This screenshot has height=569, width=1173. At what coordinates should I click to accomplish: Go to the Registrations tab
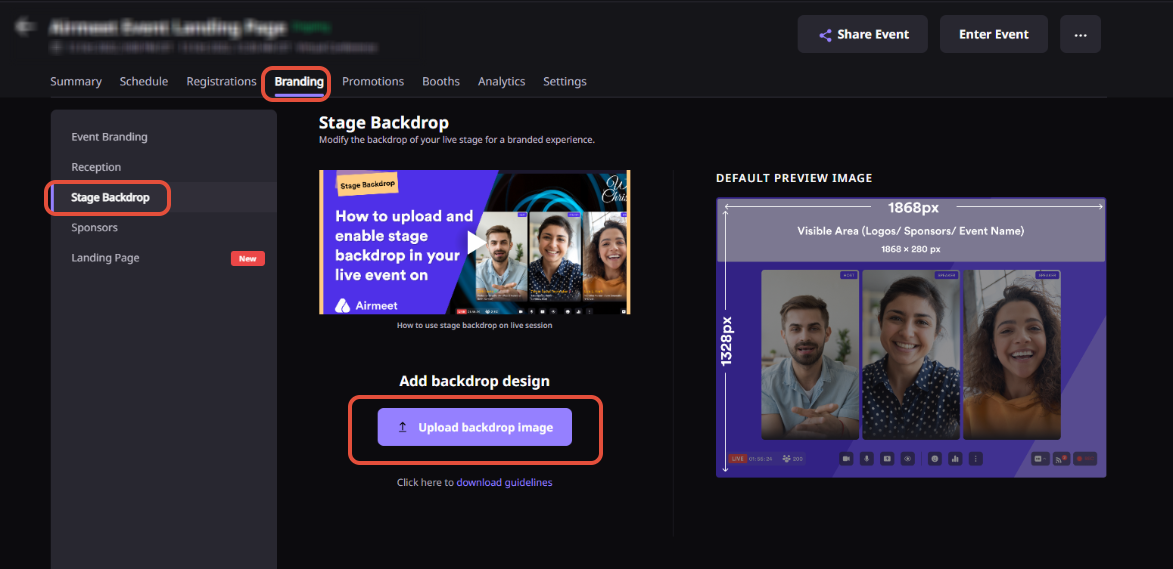(x=221, y=81)
